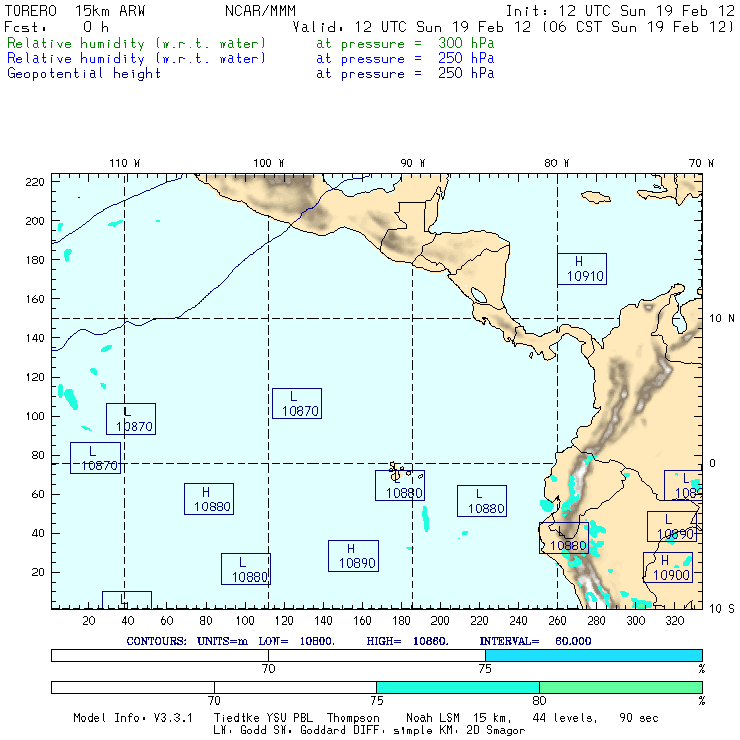Click the '70' label under the upper colorbar
The height and width of the screenshot is (740, 740).
(x=269, y=669)
